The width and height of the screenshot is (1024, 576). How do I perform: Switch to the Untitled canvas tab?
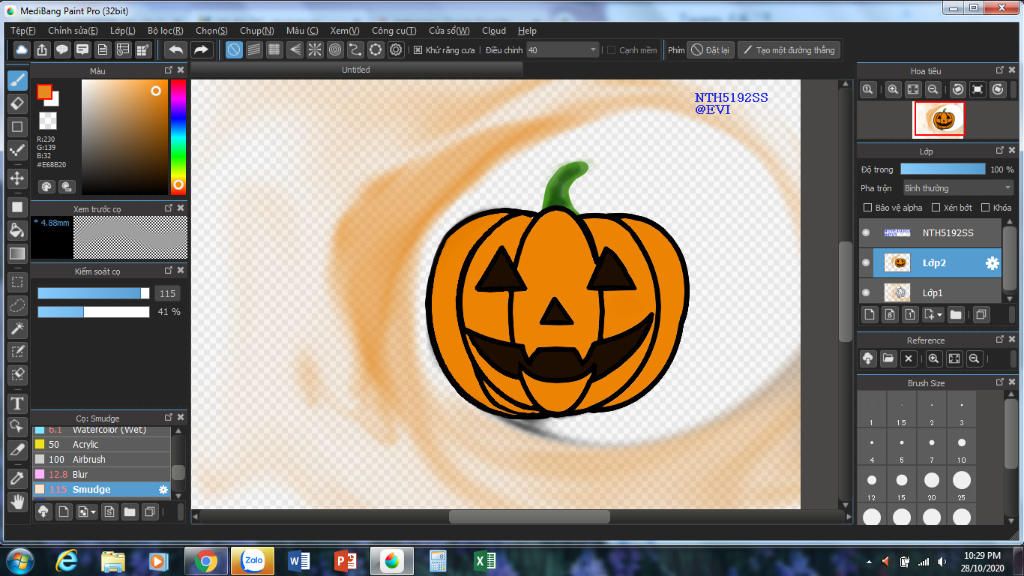click(356, 70)
